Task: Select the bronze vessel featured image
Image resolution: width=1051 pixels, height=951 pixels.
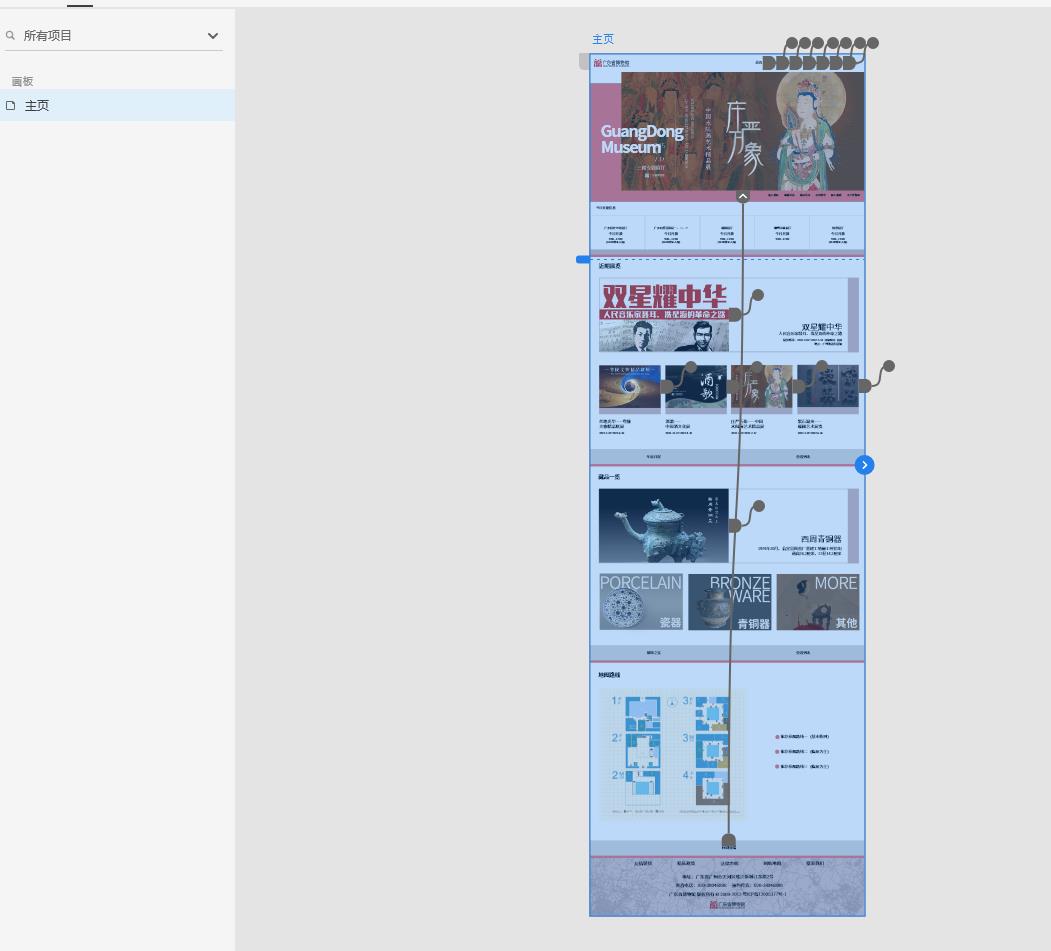Action: coord(664,525)
